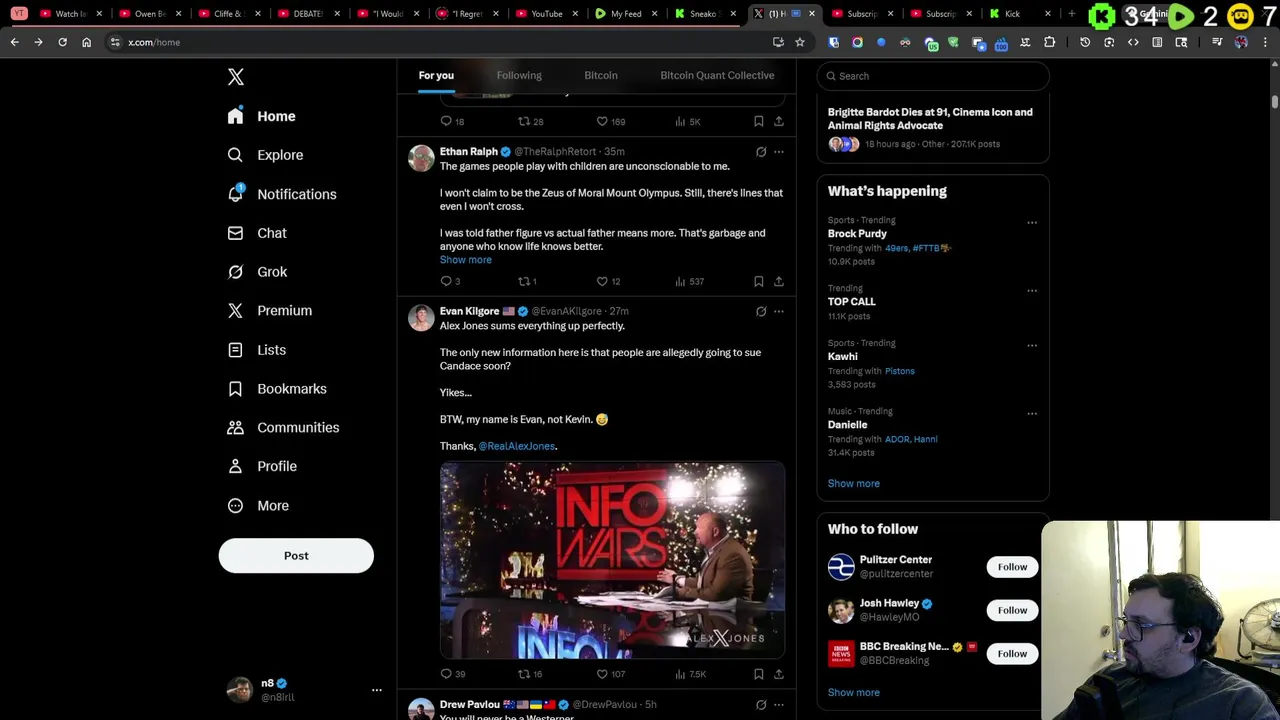Like Ethan Ralph's post

(x=609, y=281)
